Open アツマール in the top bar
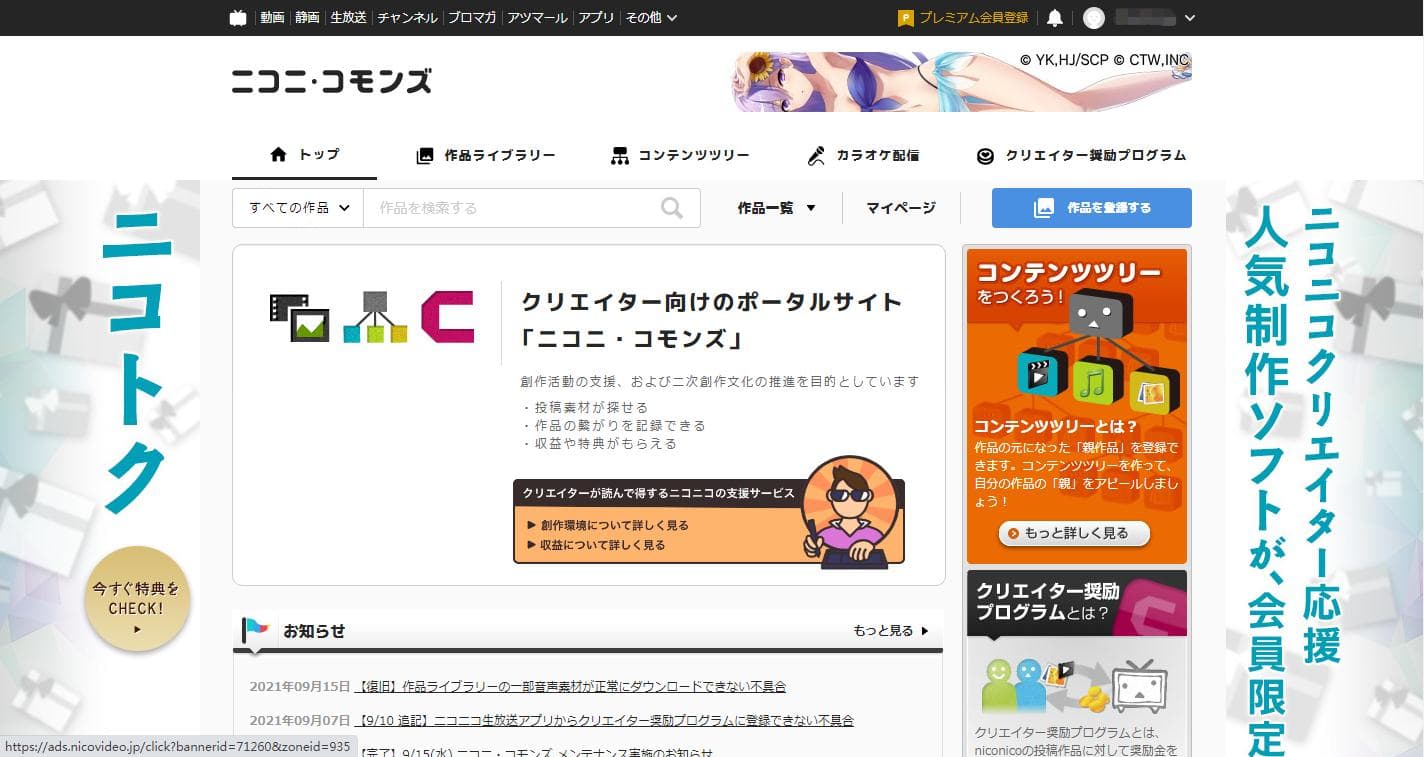 [x=537, y=17]
